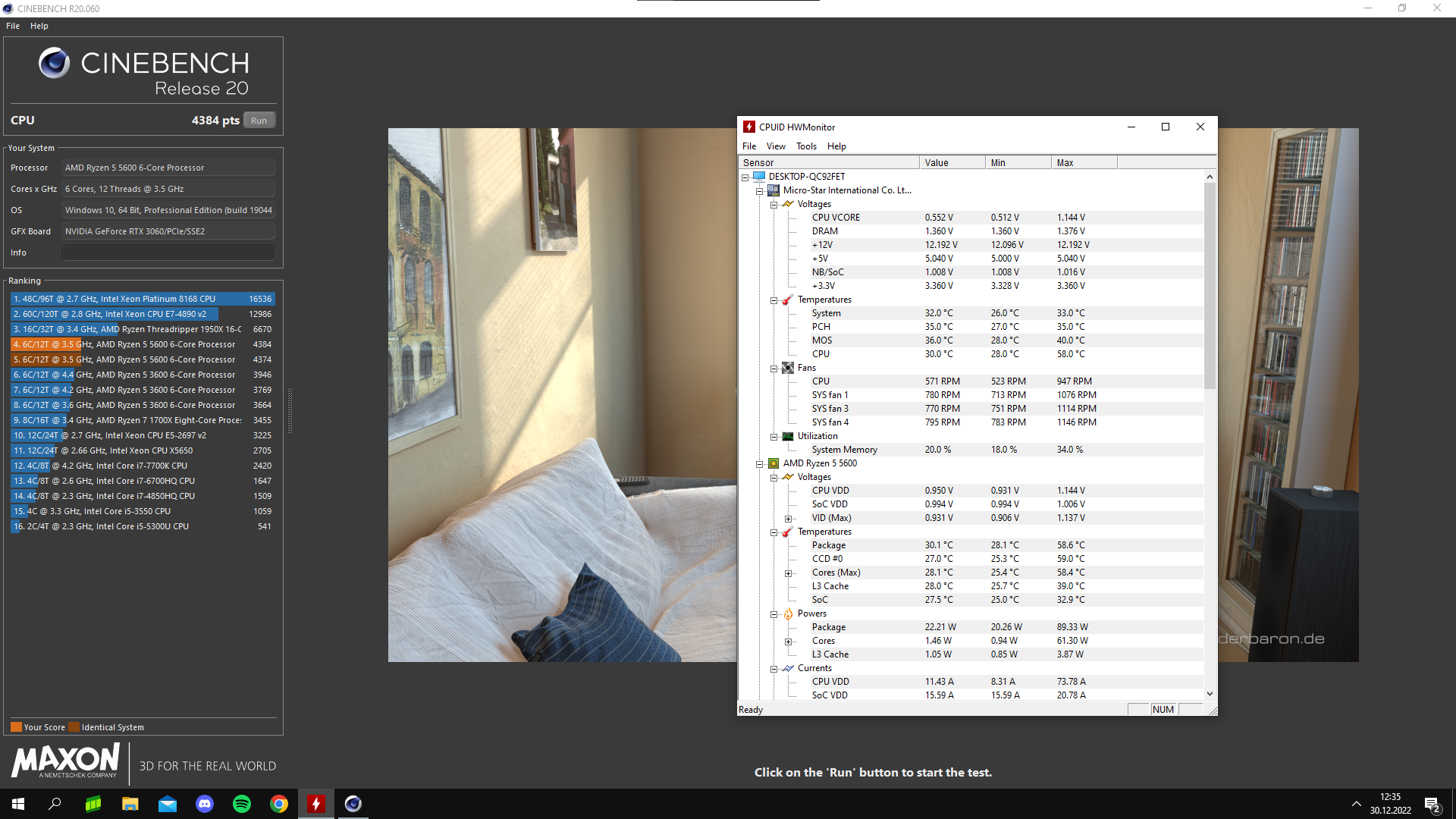The image size is (1456, 819).
Task: Collapse the Powers tree node
Action: click(x=773, y=614)
